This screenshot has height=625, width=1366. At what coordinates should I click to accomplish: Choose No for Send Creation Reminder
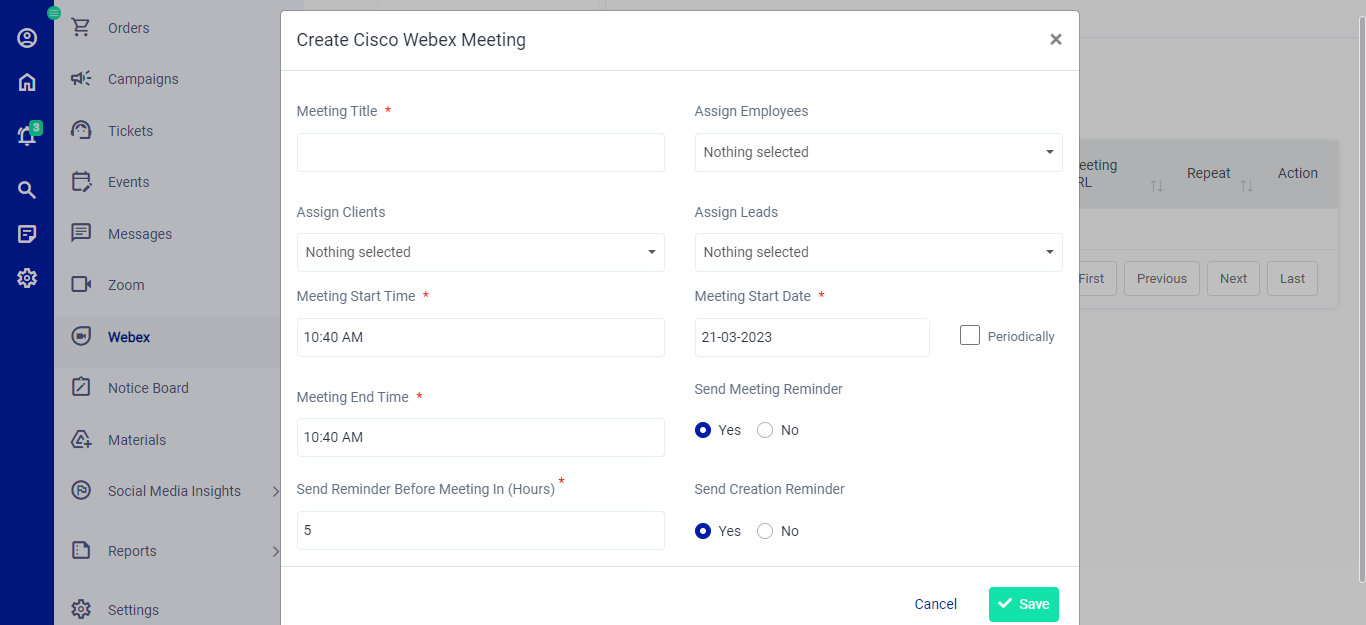pyautogui.click(x=764, y=530)
